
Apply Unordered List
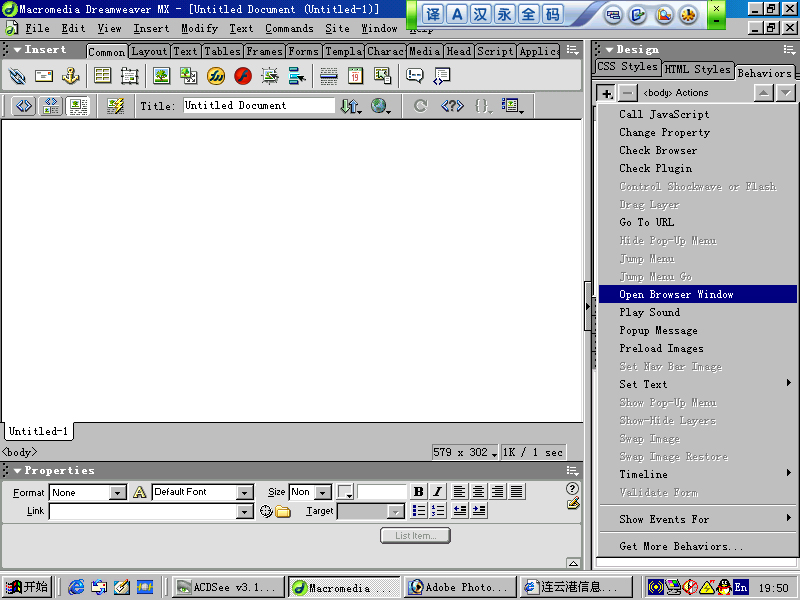tap(419, 511)
